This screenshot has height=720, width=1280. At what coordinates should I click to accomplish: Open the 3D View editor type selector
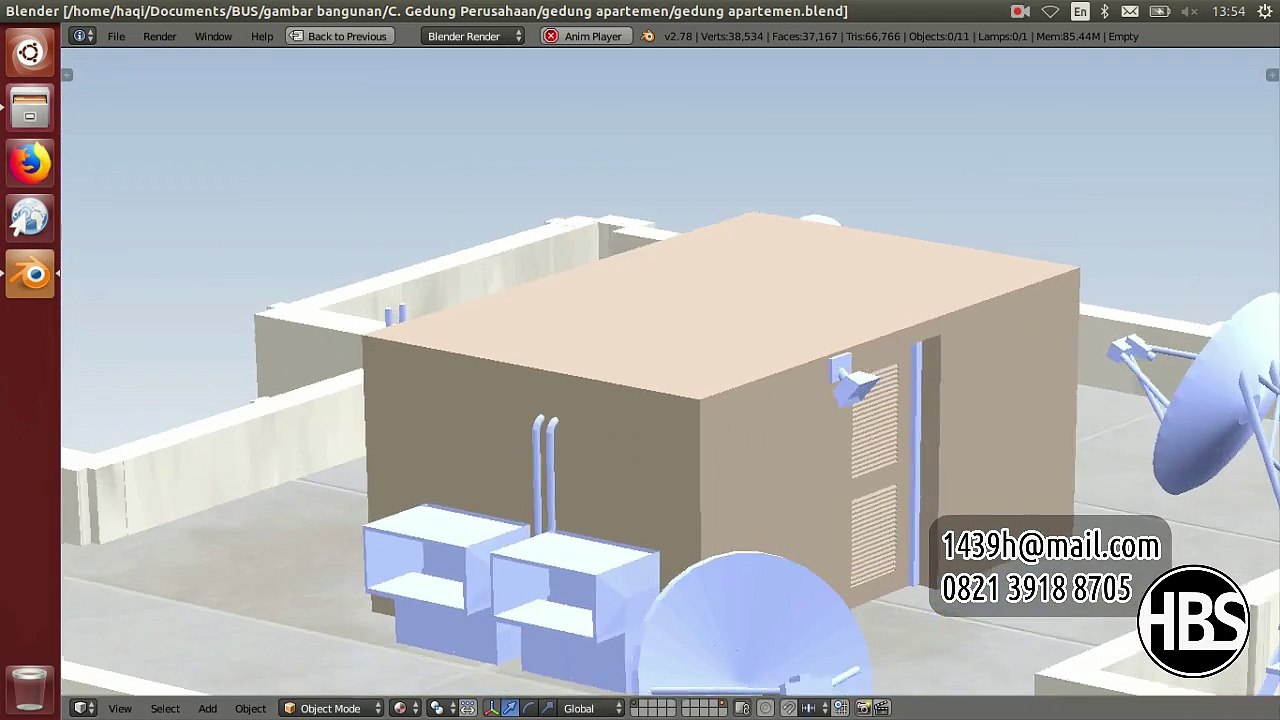pos(84,708)
